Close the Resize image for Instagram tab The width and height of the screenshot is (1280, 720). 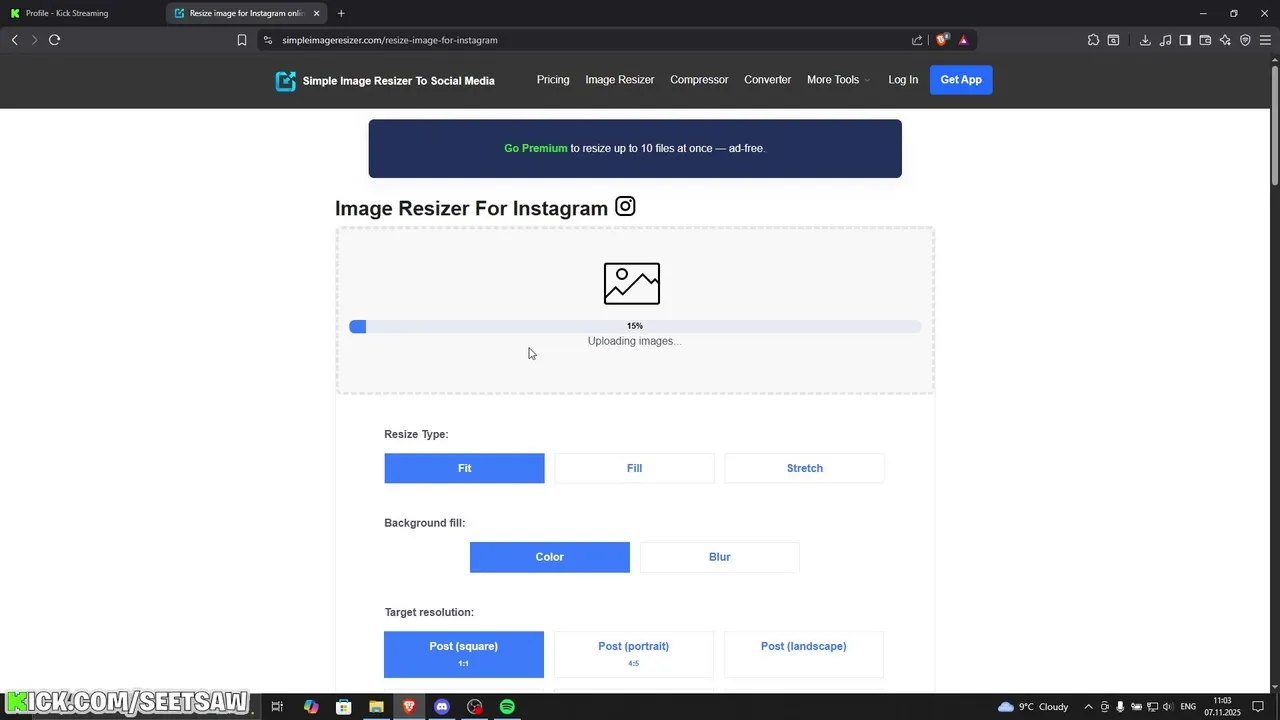(x=317, y=13)
